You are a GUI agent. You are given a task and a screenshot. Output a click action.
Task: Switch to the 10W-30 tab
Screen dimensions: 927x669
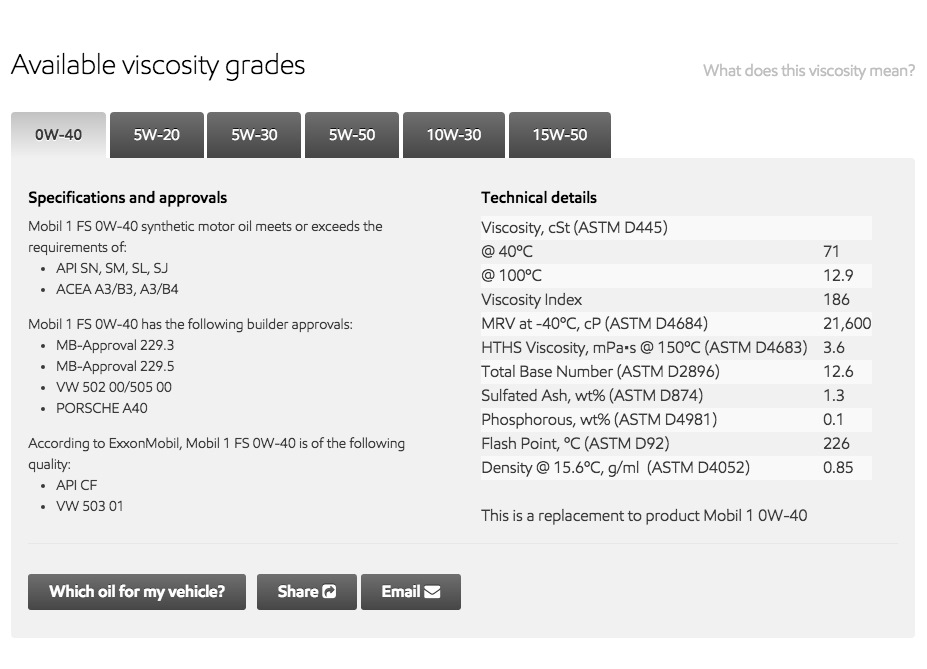coord(454,135)
